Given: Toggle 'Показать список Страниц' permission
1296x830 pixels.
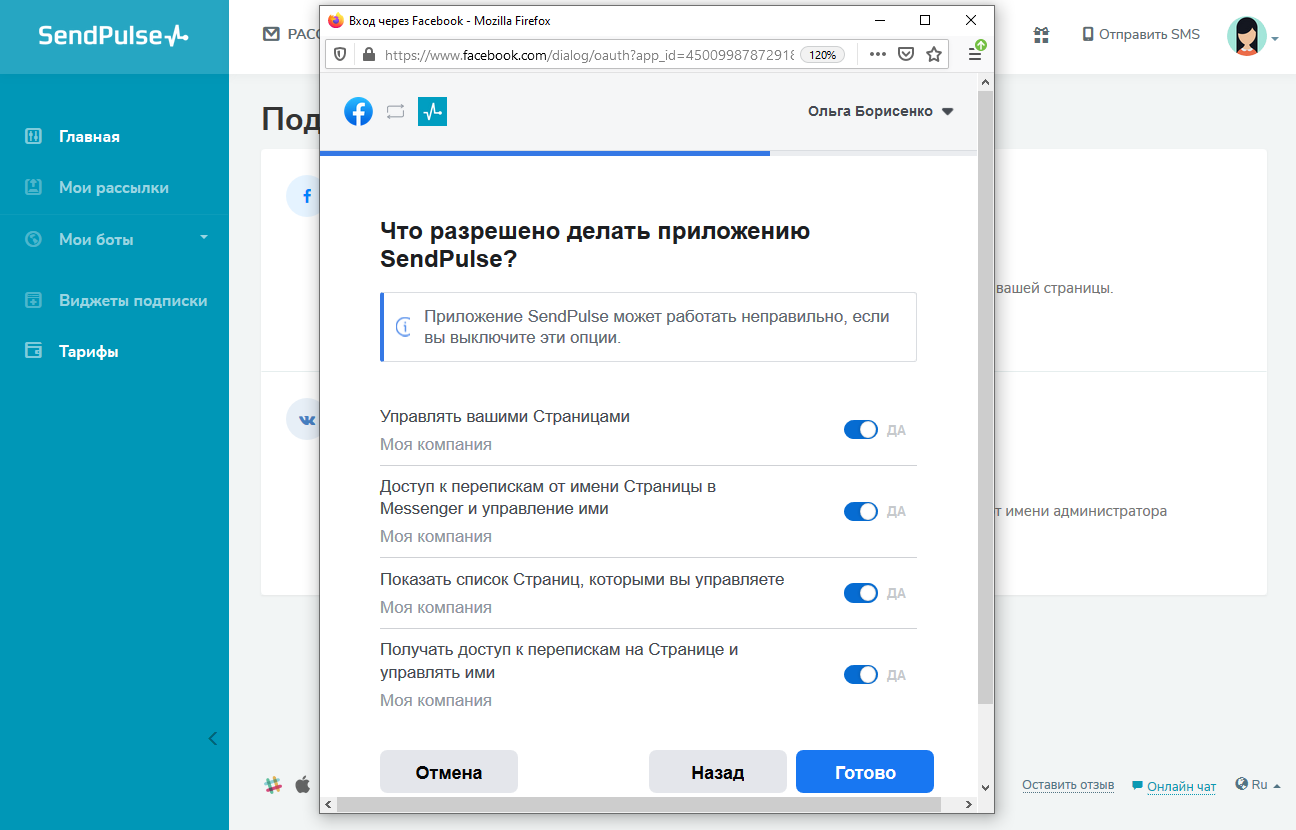Looking at the screenshot, I should [x=861, y=593].
